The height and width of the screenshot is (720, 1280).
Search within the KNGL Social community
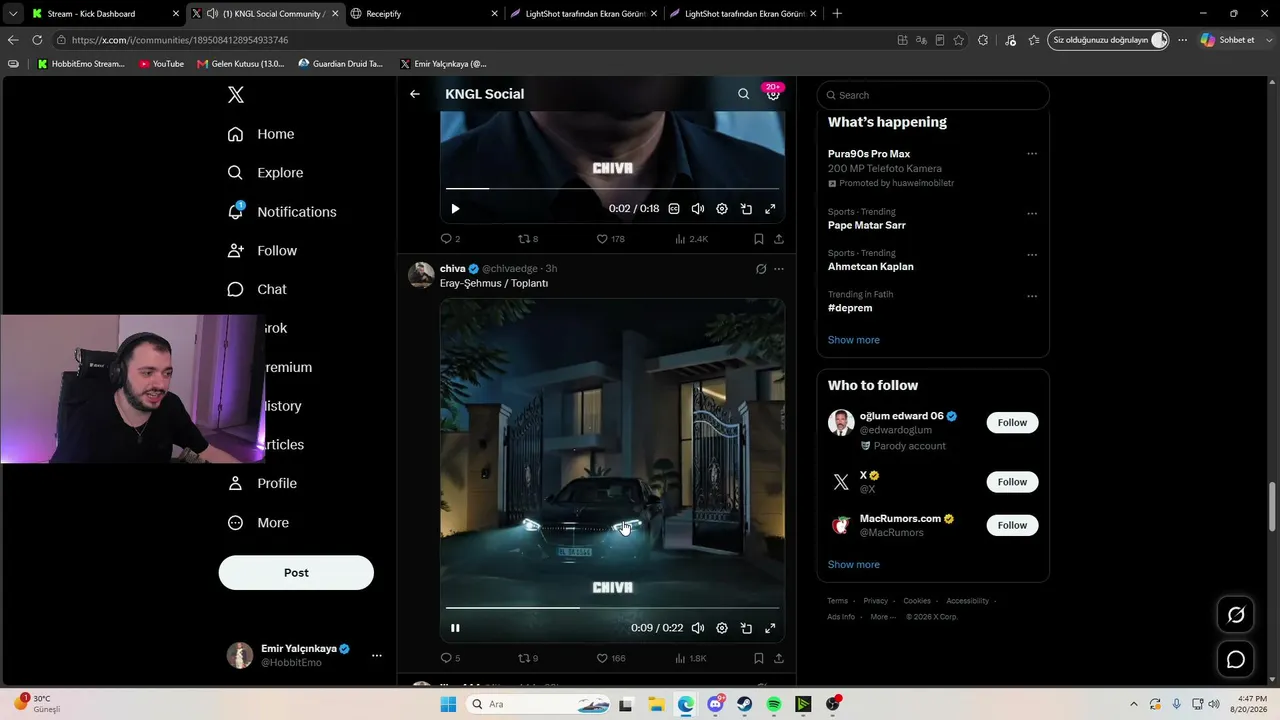pyautogui.click(x=743, y=94)
